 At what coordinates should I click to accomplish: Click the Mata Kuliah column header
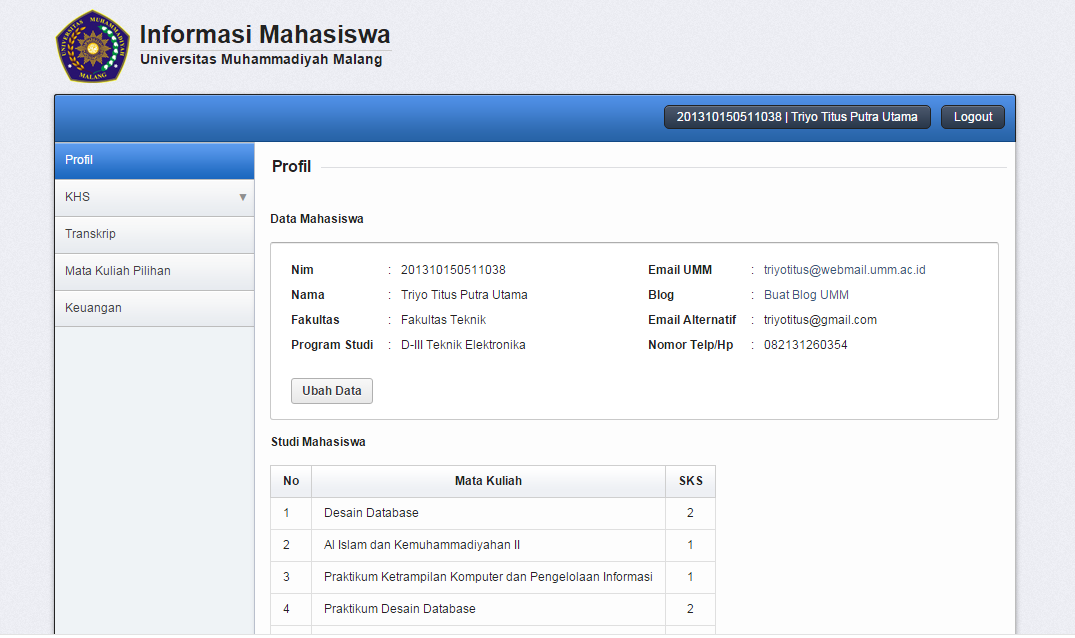[488, 481]
